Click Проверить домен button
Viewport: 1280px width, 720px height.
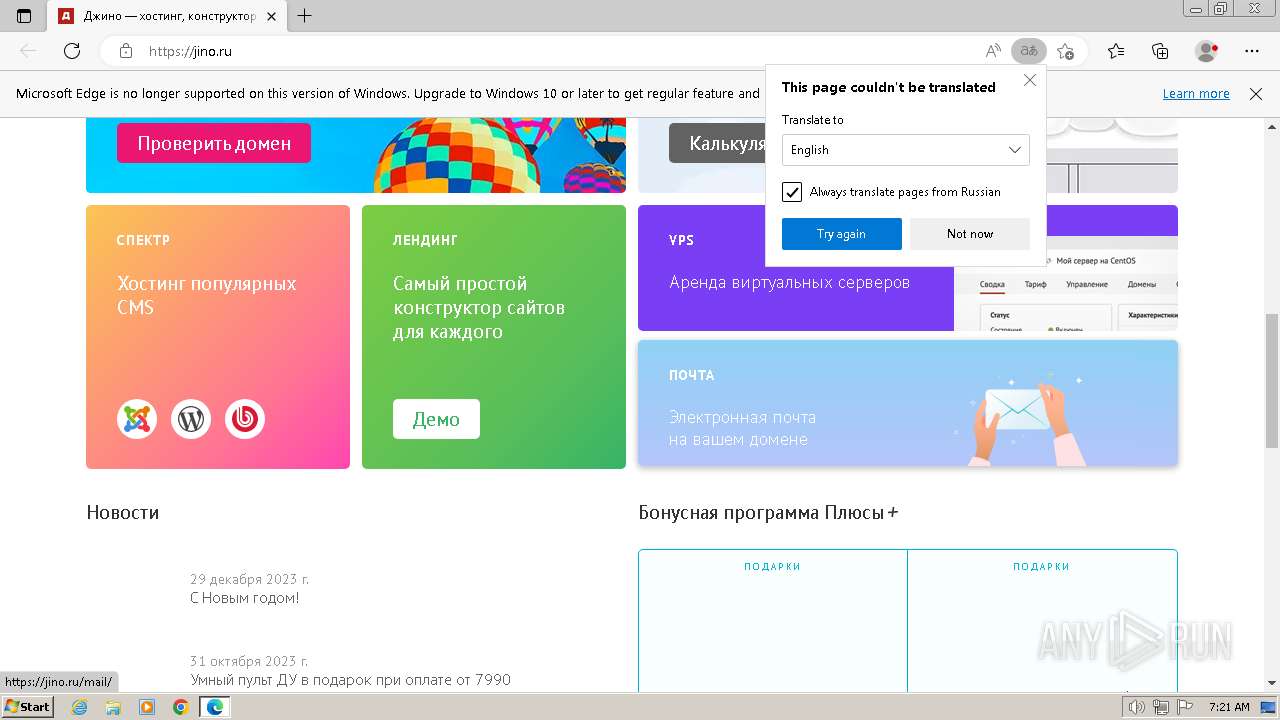tap(214, 143)
